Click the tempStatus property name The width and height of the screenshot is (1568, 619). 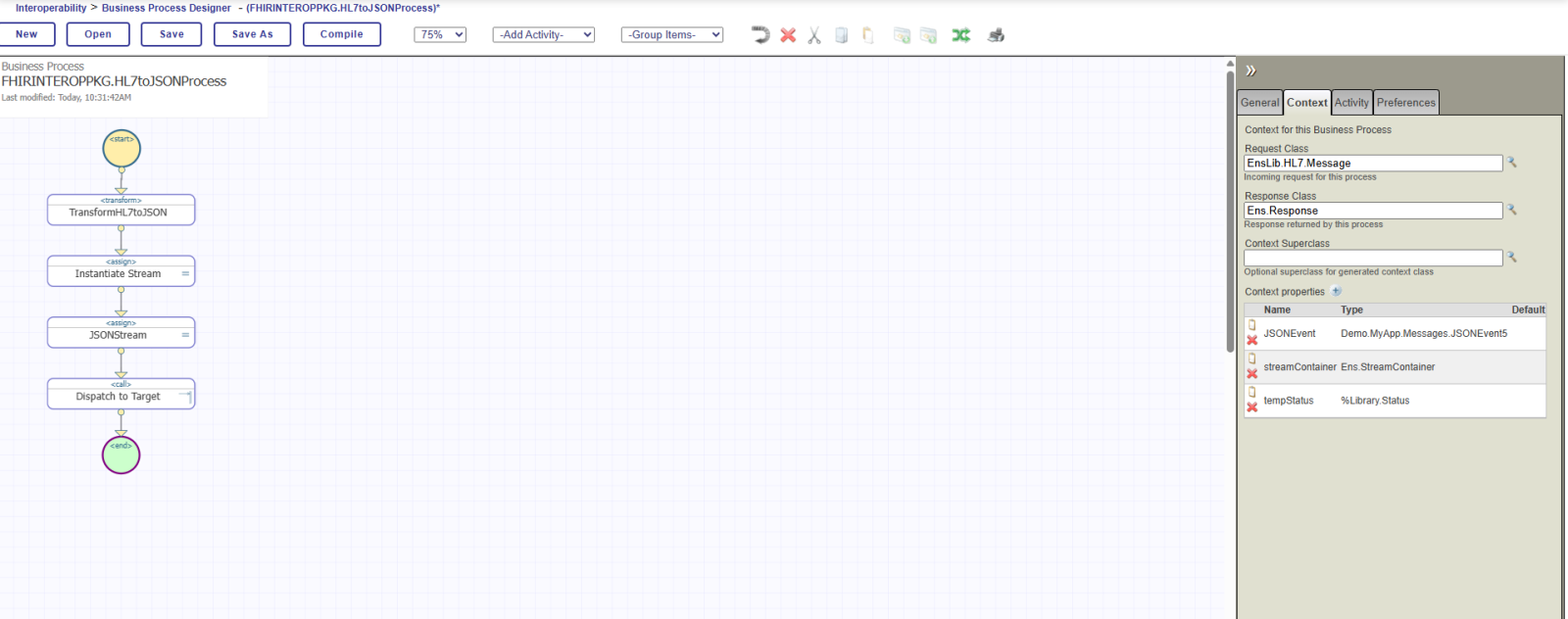(x=1289, y=401)
